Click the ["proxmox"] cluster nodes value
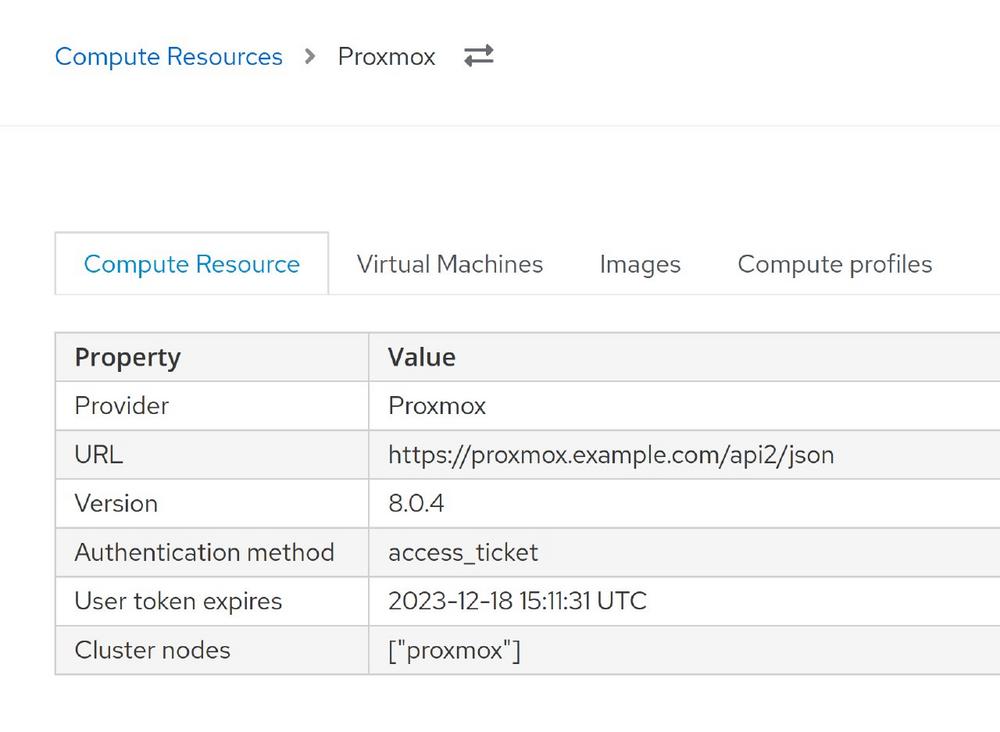Screen dimensions: 1000x732 (454, 651)
